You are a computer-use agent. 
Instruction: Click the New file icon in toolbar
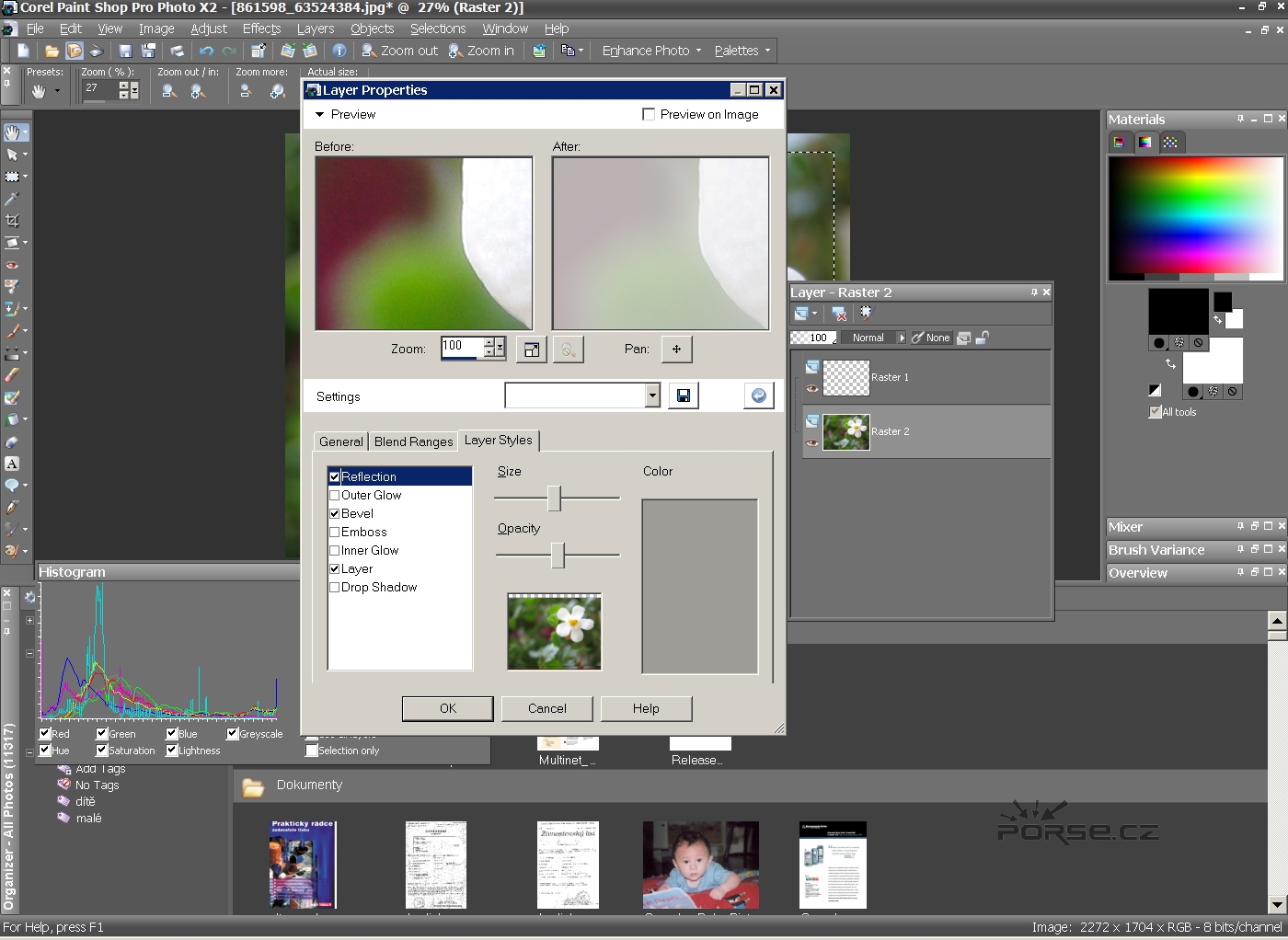coord(24,51)
